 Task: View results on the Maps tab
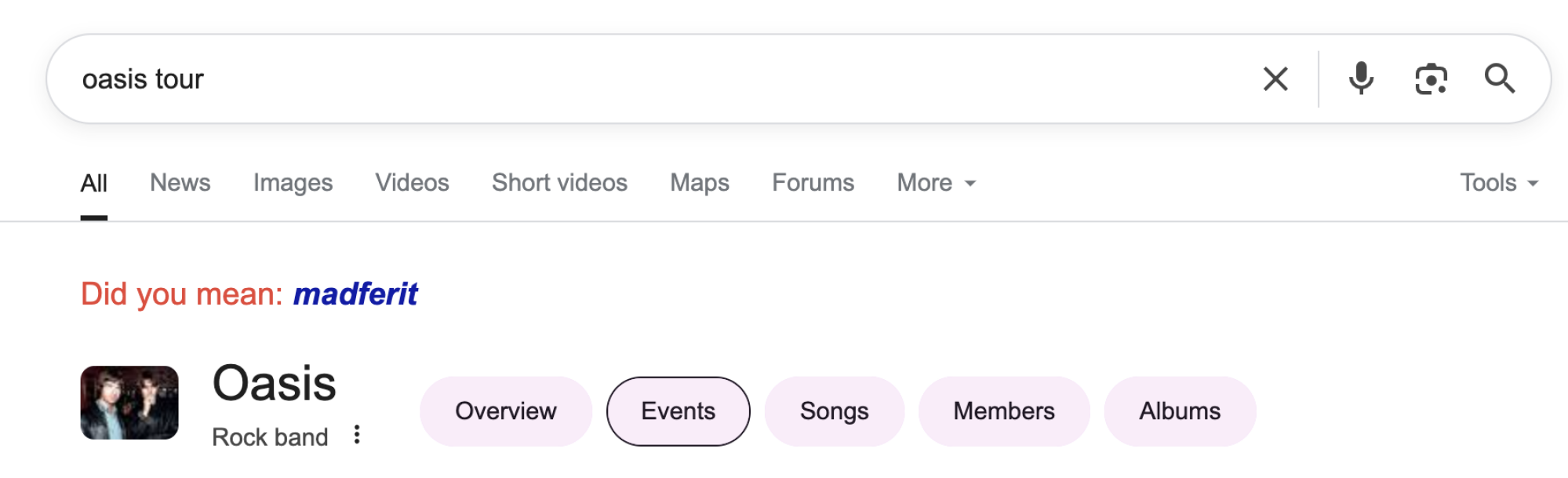pyautogui.click(x=699, y=183)
